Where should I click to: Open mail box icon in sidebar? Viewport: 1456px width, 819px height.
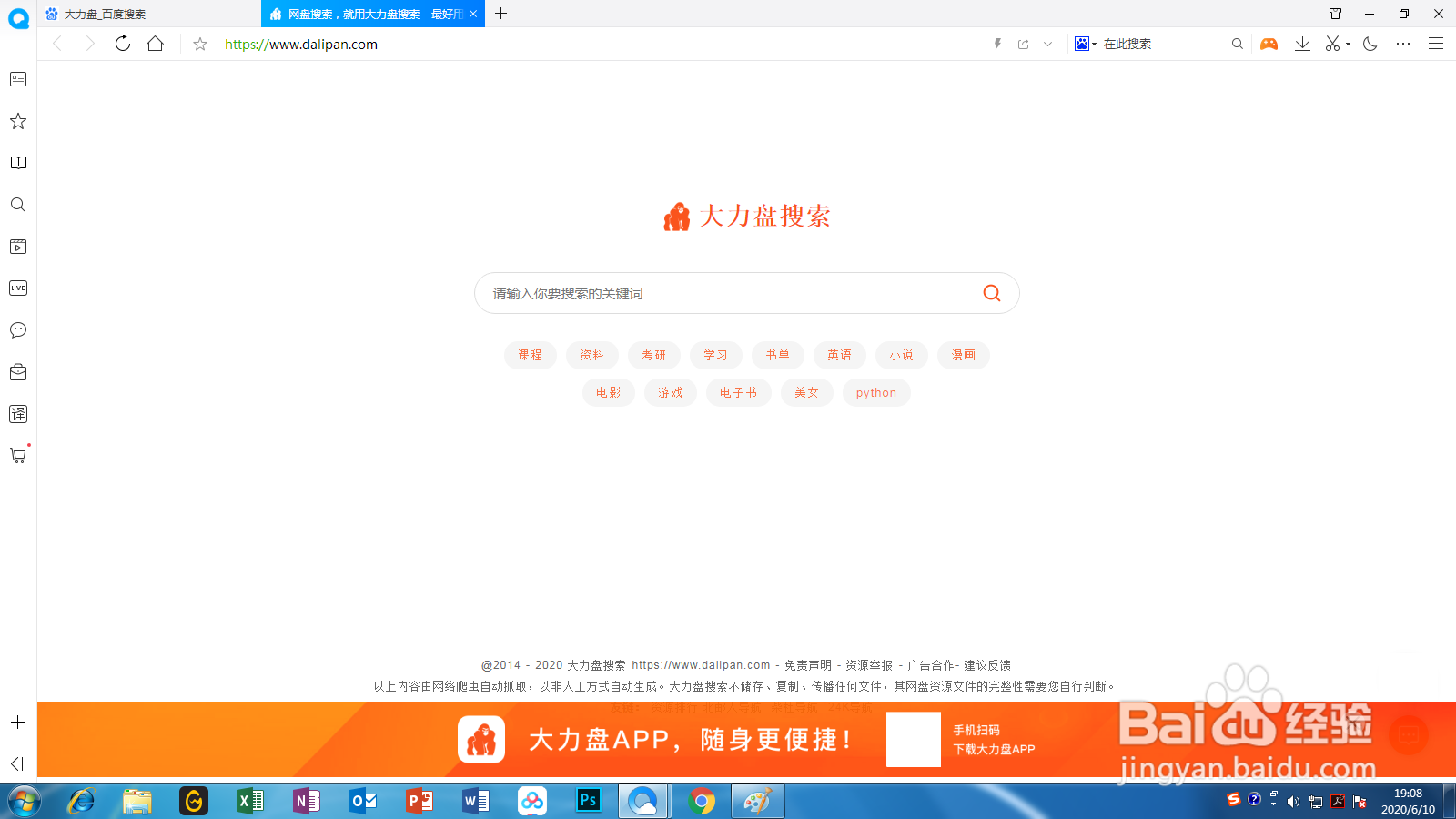pyautogui.click(x=18, y=372)
